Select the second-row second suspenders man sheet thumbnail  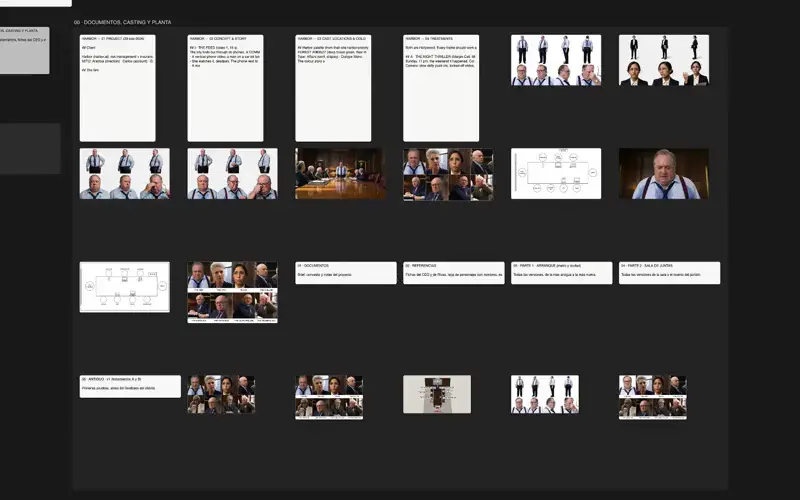[233, 173]
